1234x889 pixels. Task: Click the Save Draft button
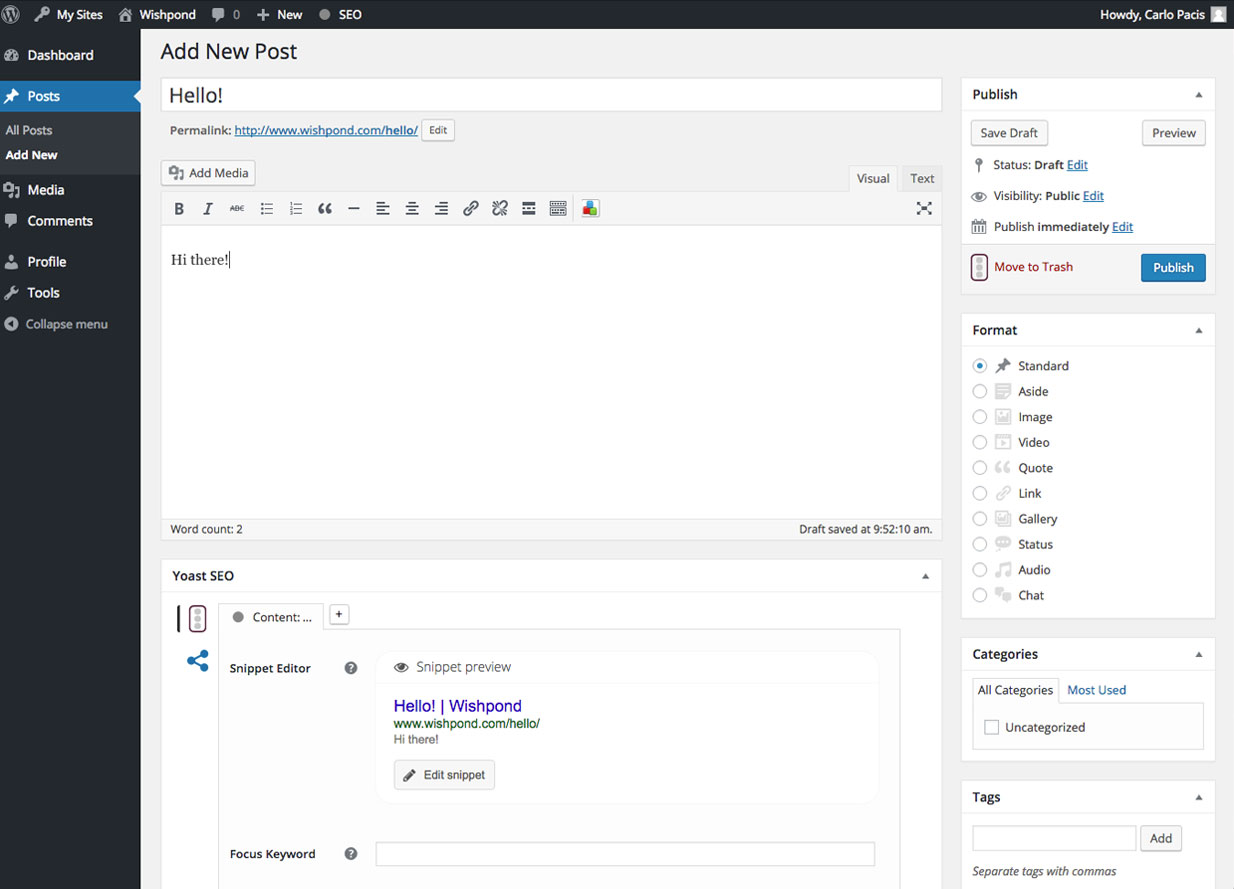(x=1009, y=133)
